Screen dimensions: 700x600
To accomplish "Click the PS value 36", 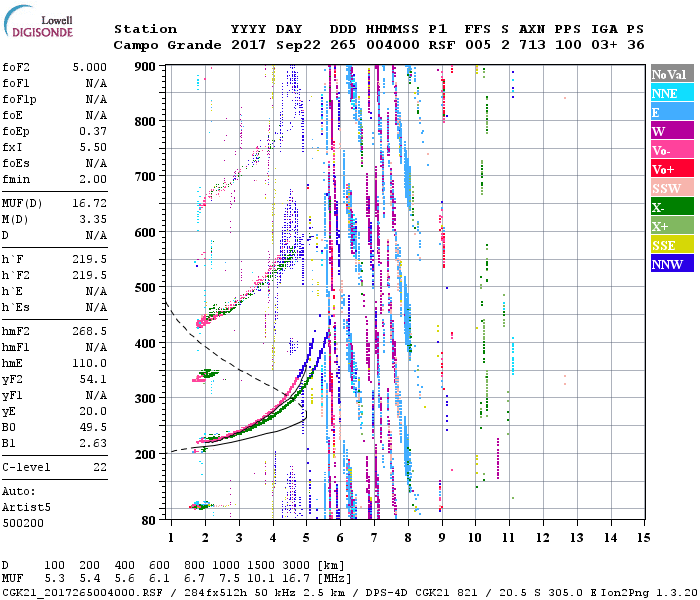I will coord(636,45).
